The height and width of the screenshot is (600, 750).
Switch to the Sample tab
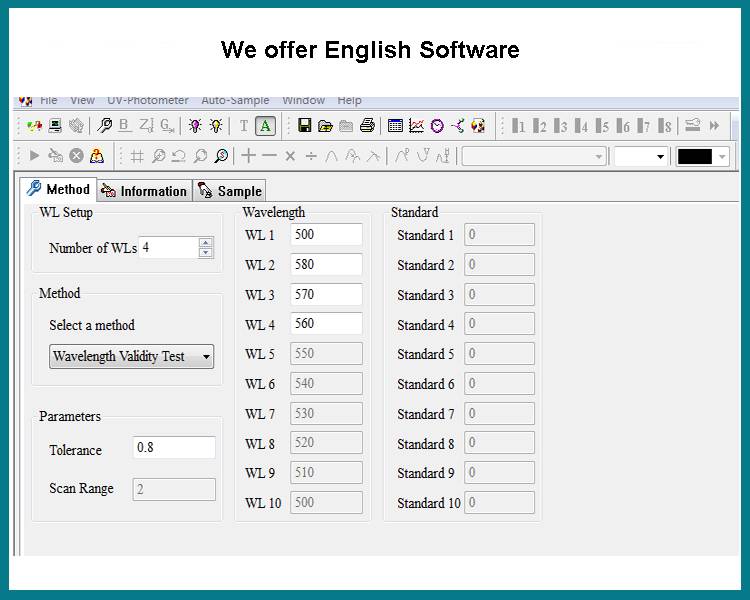[230, 191]
